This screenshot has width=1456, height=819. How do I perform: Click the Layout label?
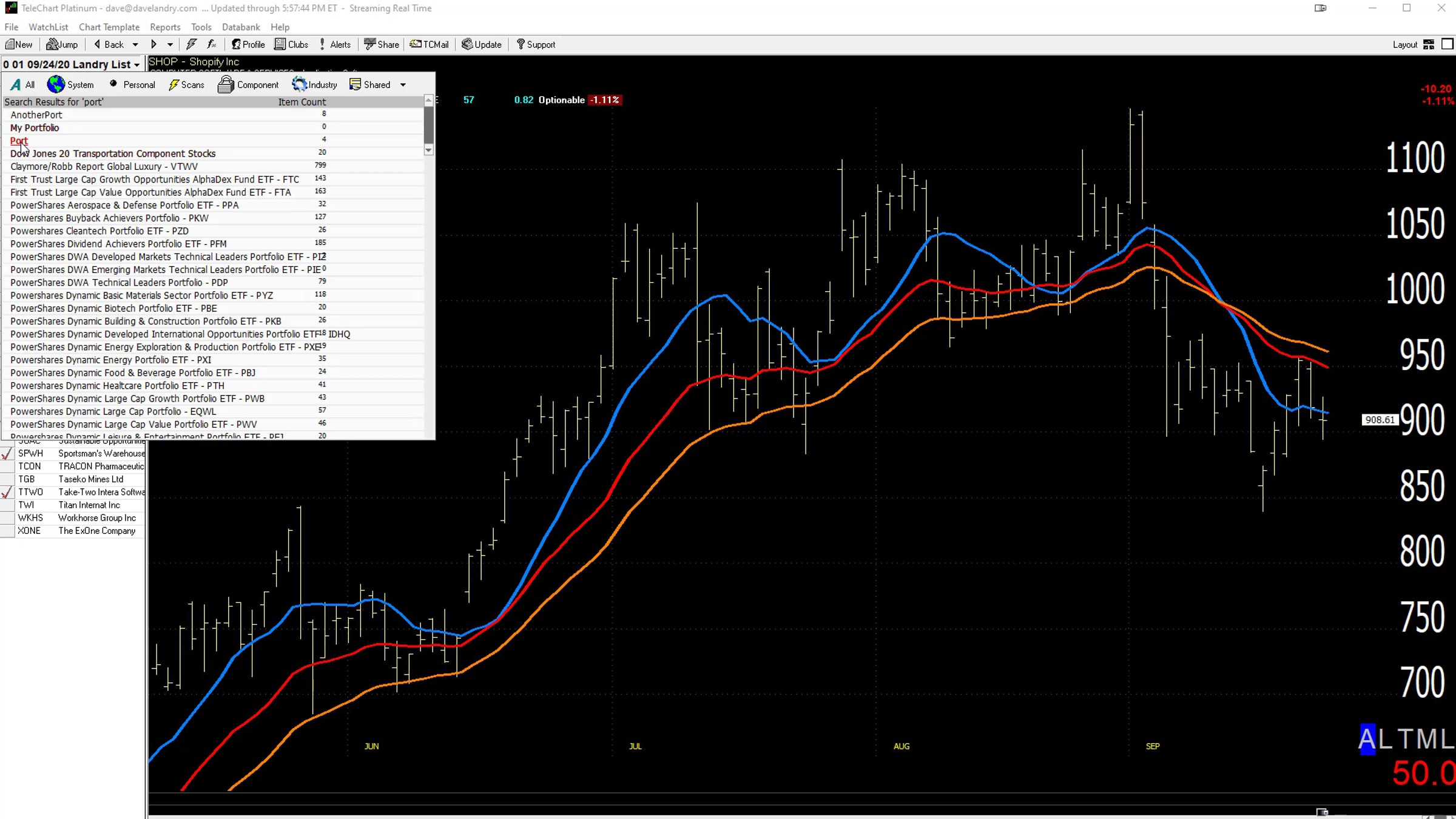[1404, 44]
